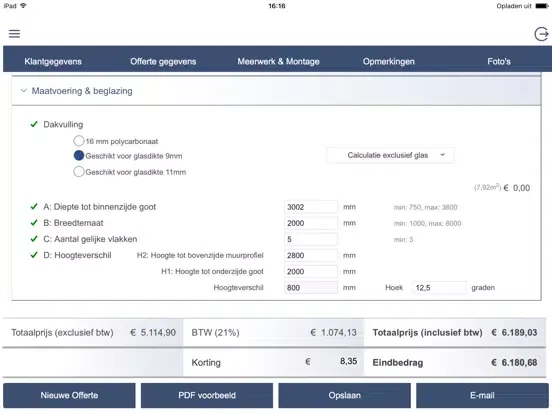Select 16 mm polycarbonaat option
This screenshot has height=414, width=552.
point(79,141)
